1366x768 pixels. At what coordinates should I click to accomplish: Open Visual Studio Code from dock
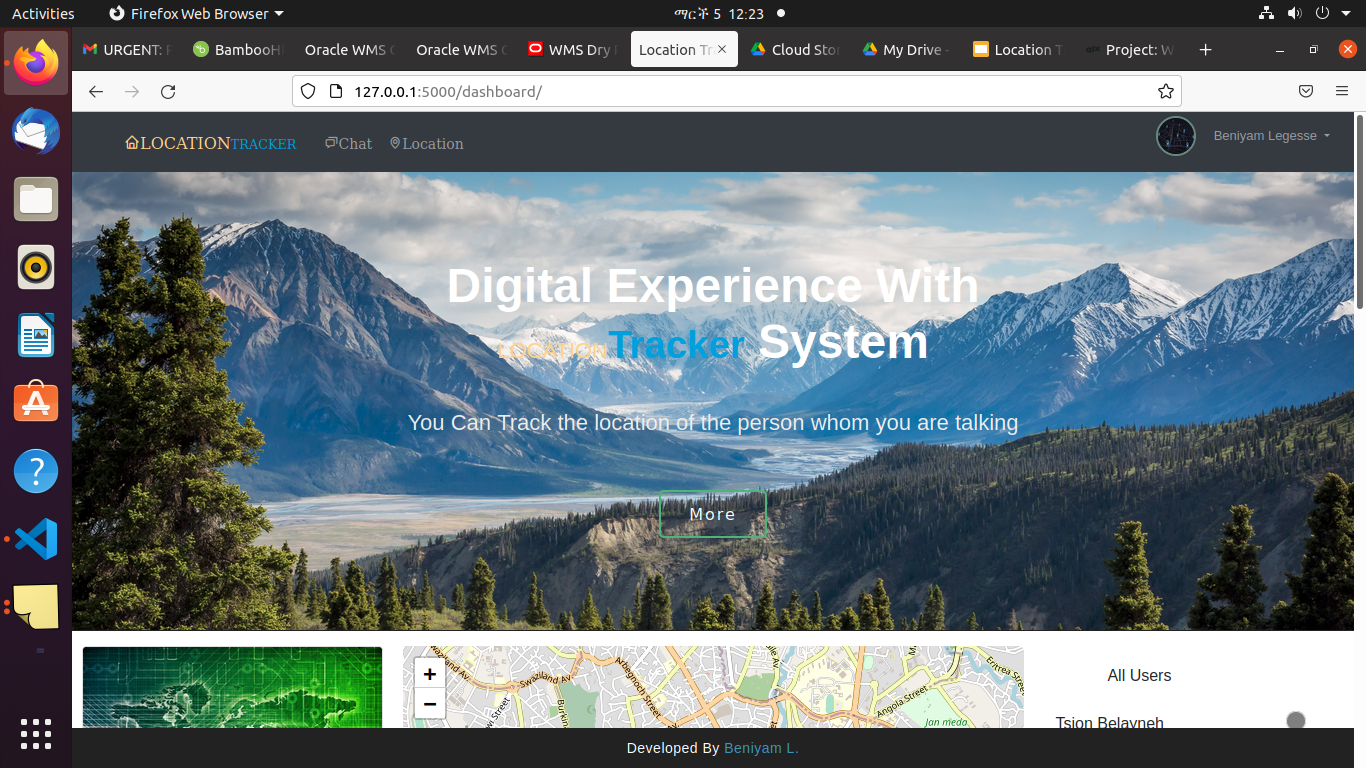pyautogui.click(x=36, y=539)
